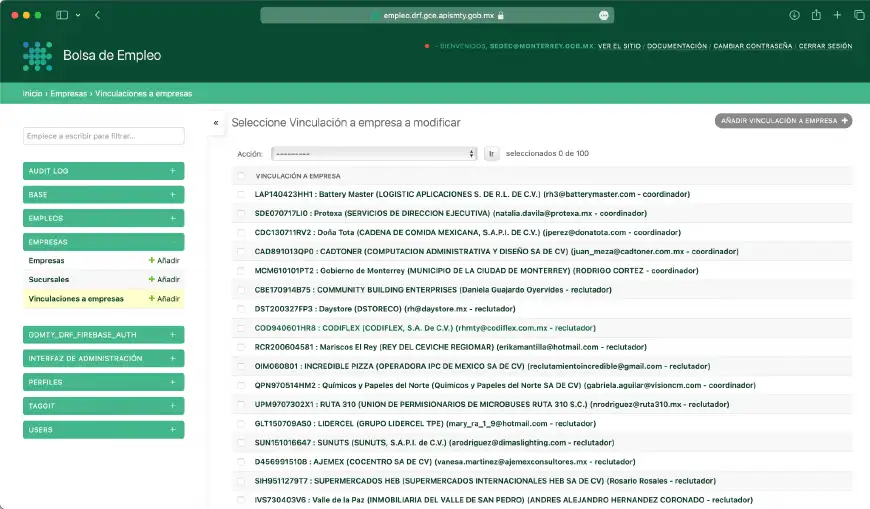Image resolution: width=870 pixels, height=509 pixels.
Task: Check the Mariscos El Rey row checkbox
Action: point(241,347)
